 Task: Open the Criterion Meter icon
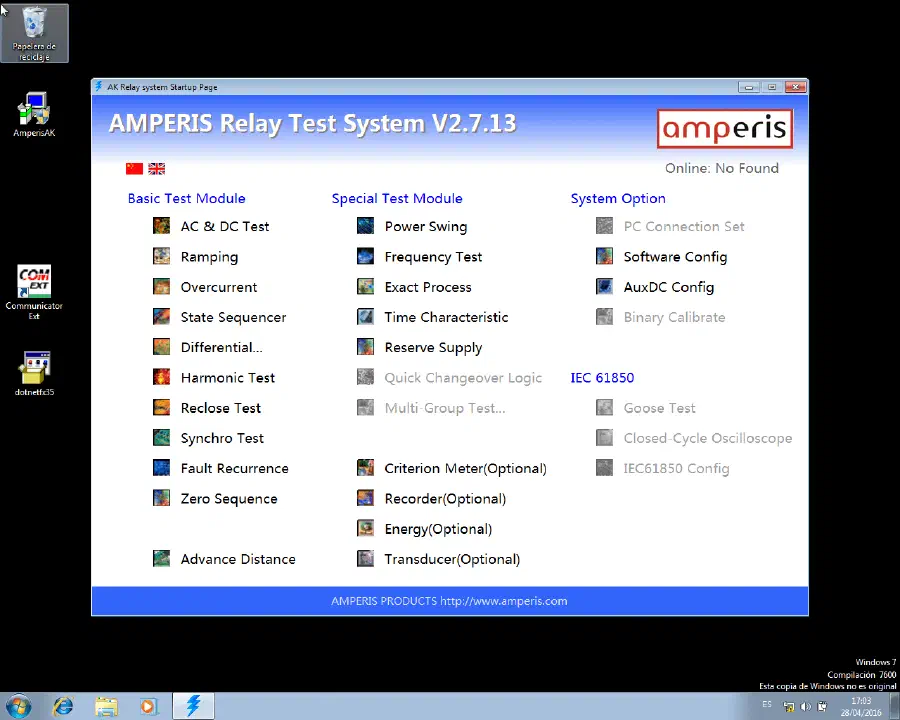click(365, 468)
